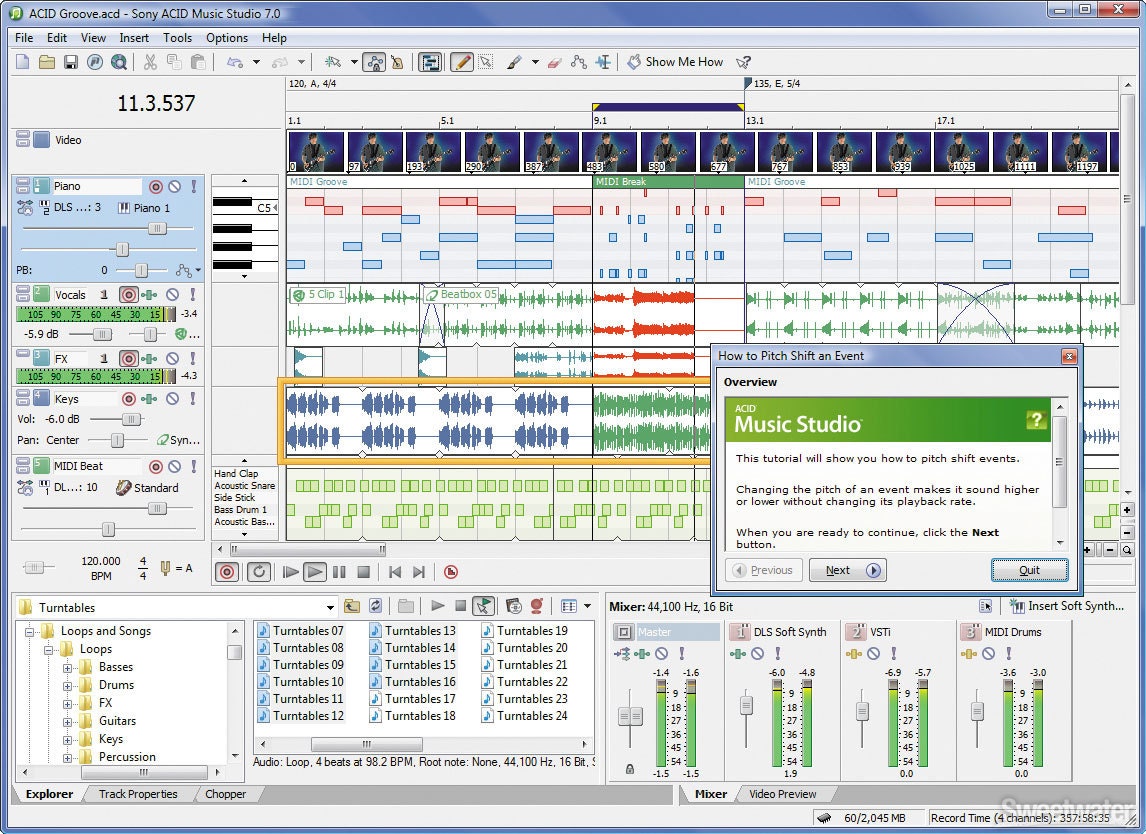
Task: Click the Explorer Refresh icon
Action: coord(376,606)
